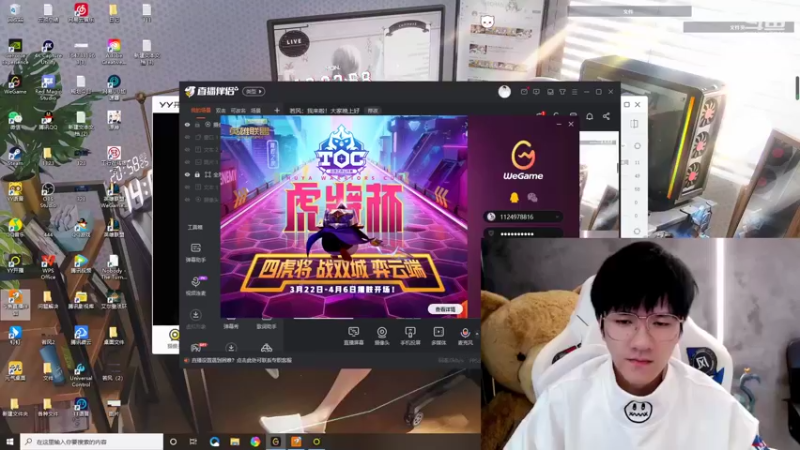Open the notification bell in the streaming app
Screen dimensions: 800x450
[589, 116]
